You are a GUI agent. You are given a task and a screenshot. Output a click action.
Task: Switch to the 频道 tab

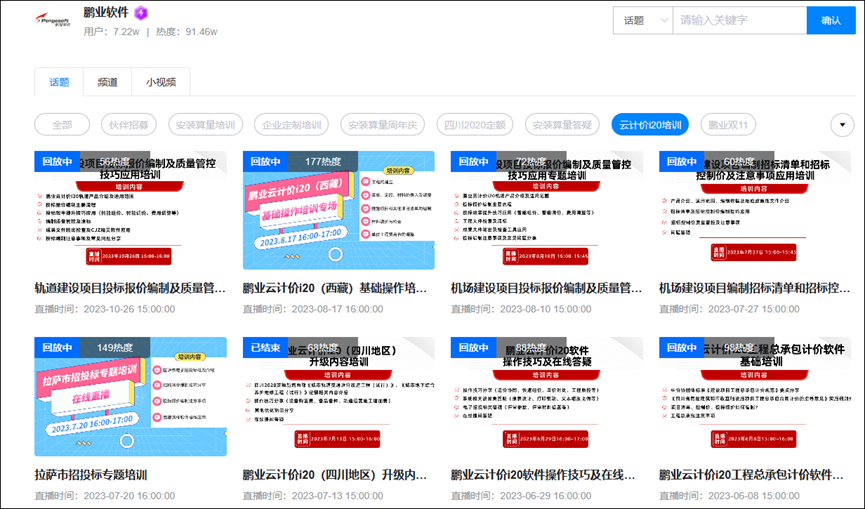[107, 82]
